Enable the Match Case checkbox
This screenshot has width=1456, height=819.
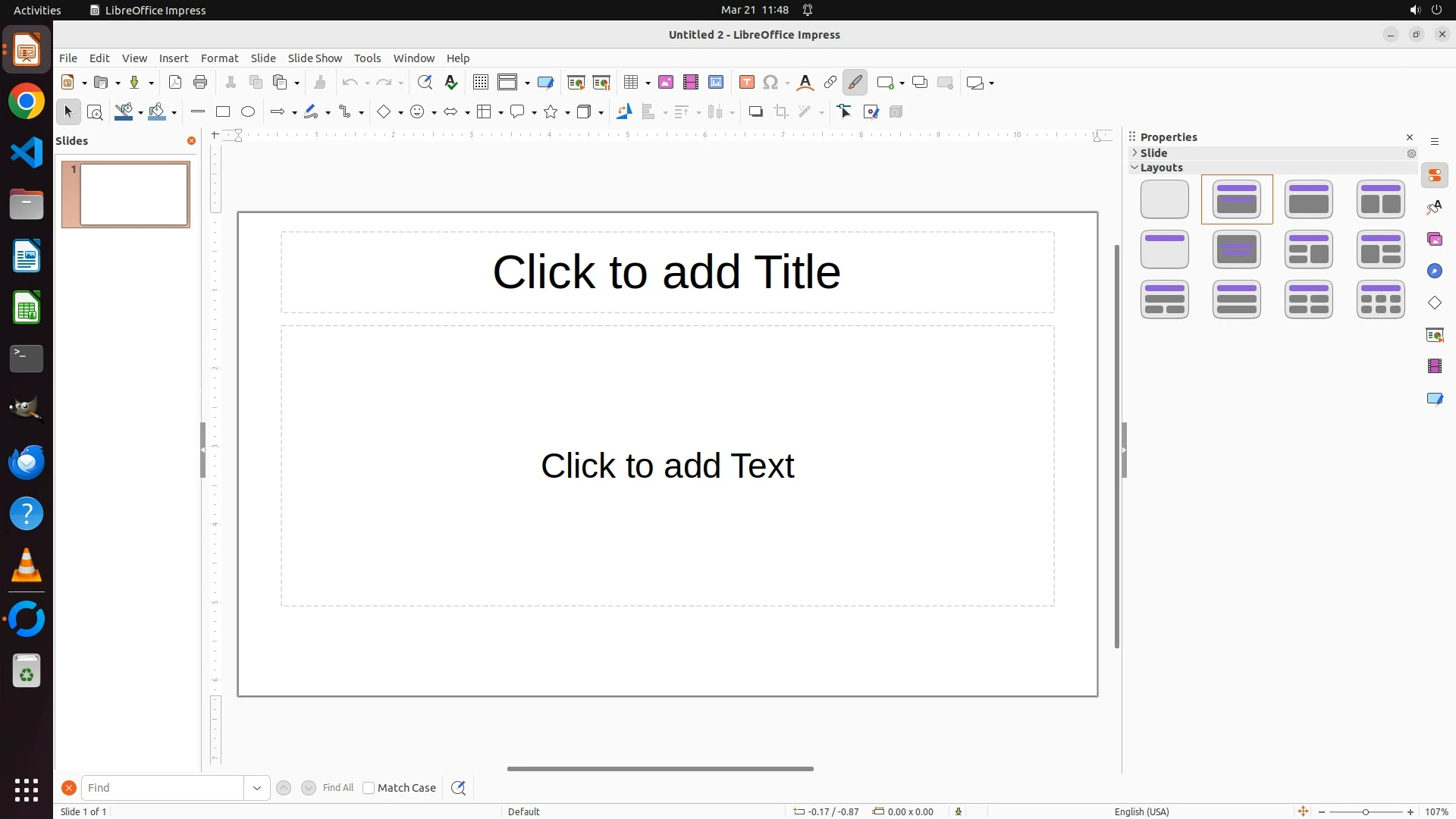point(369,788)
